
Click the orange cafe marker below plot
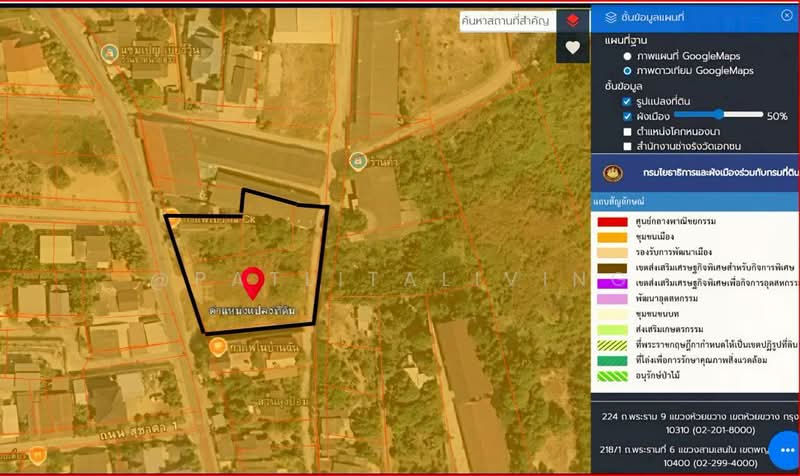[x=217, y=346]
